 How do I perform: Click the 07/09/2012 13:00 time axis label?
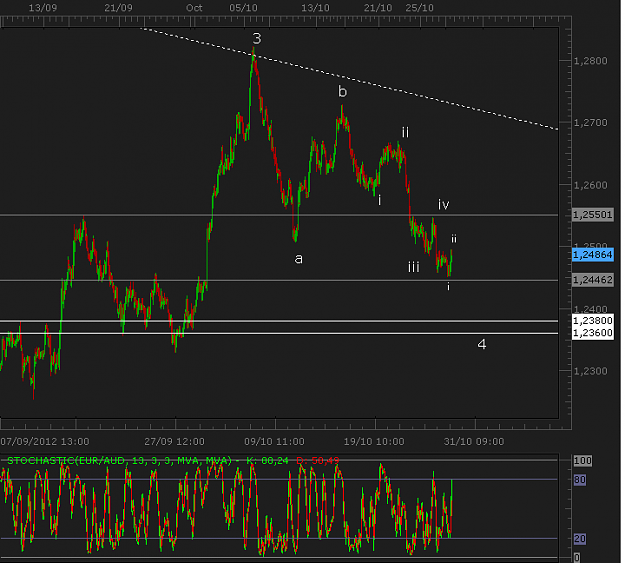[45, 442]
